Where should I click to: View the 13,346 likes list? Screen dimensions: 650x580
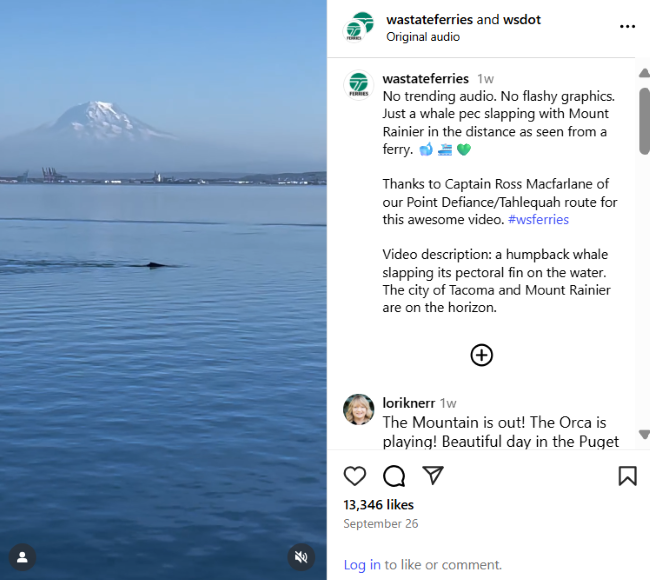pos(378,505)
